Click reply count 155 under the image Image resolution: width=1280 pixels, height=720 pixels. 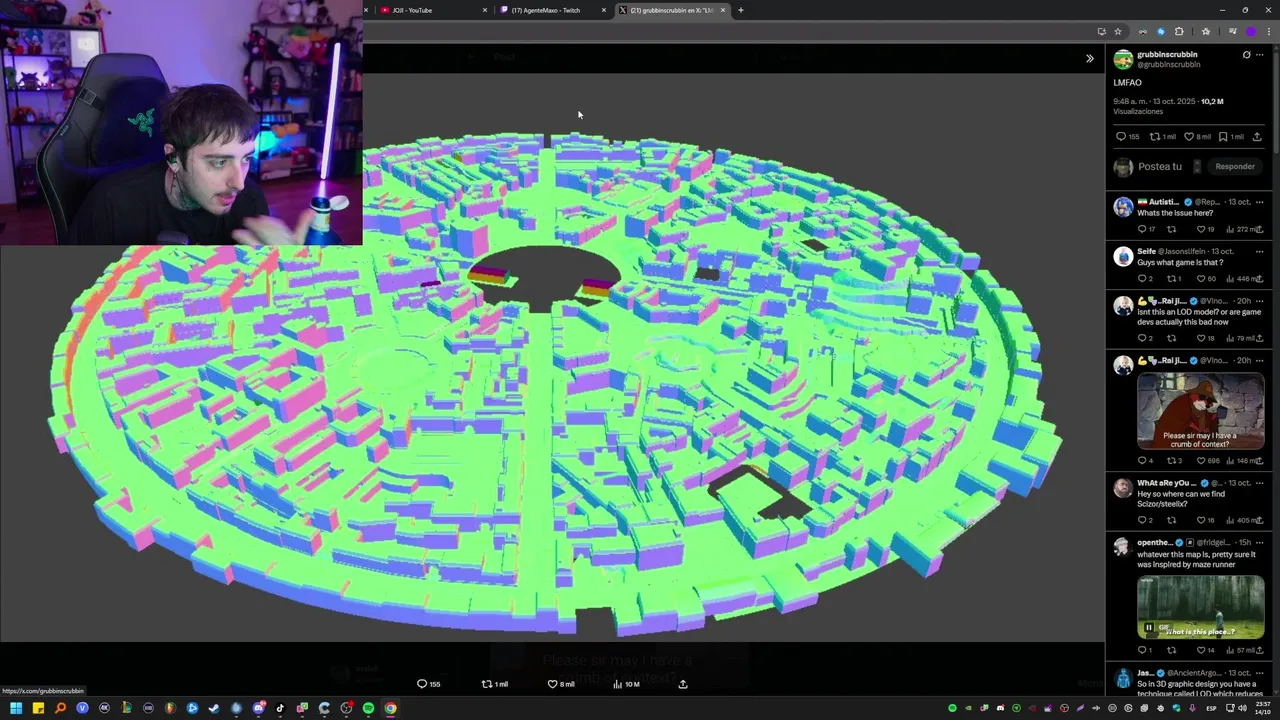point(428,684)
